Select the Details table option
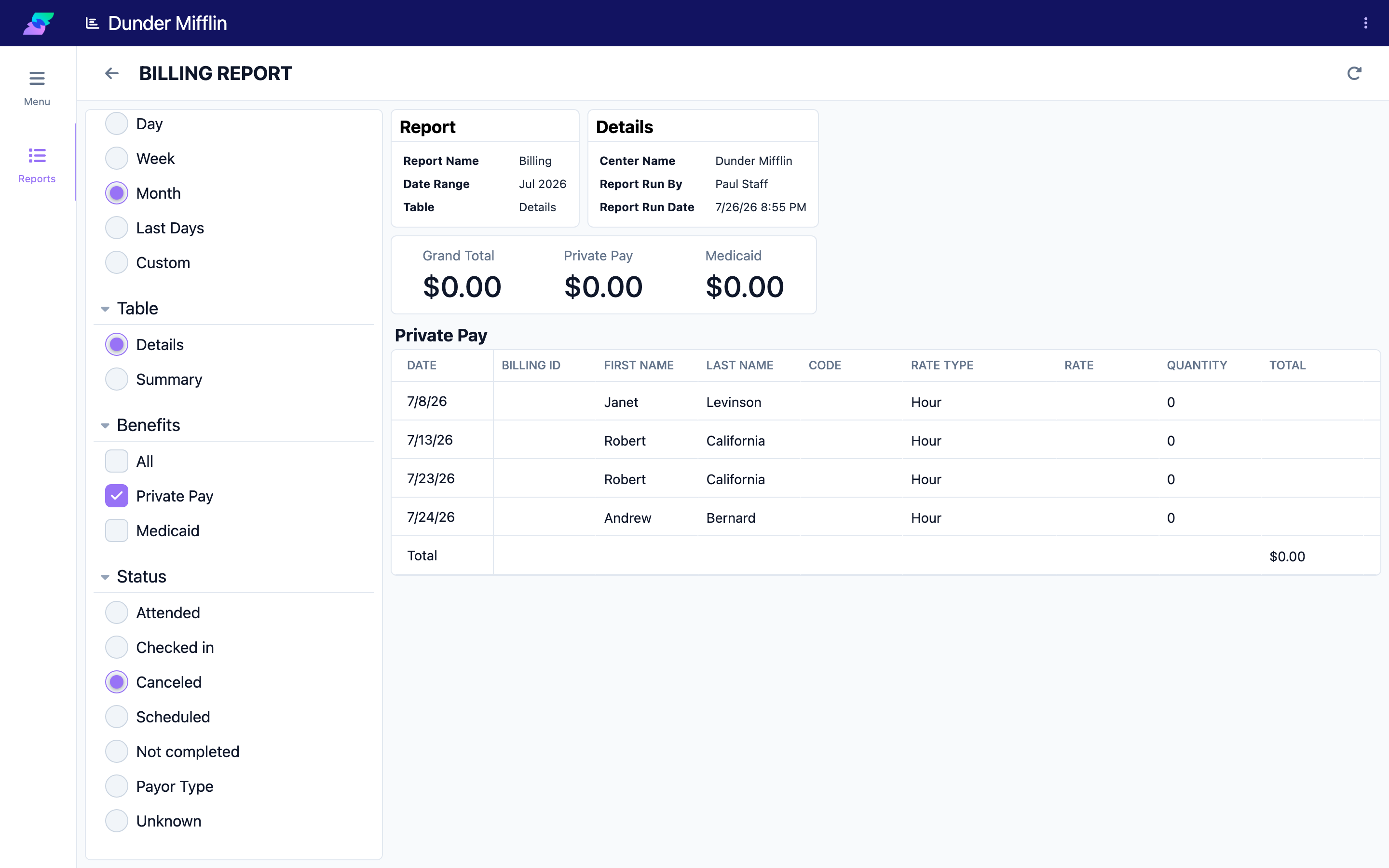The height and width of the screenshot is (868, 1389). click(117, 344)
